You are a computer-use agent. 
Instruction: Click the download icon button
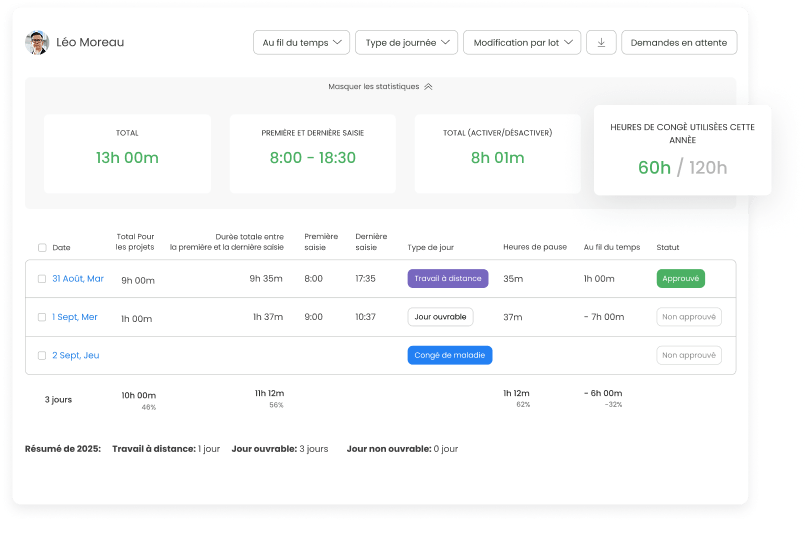[x=601, y=42]
